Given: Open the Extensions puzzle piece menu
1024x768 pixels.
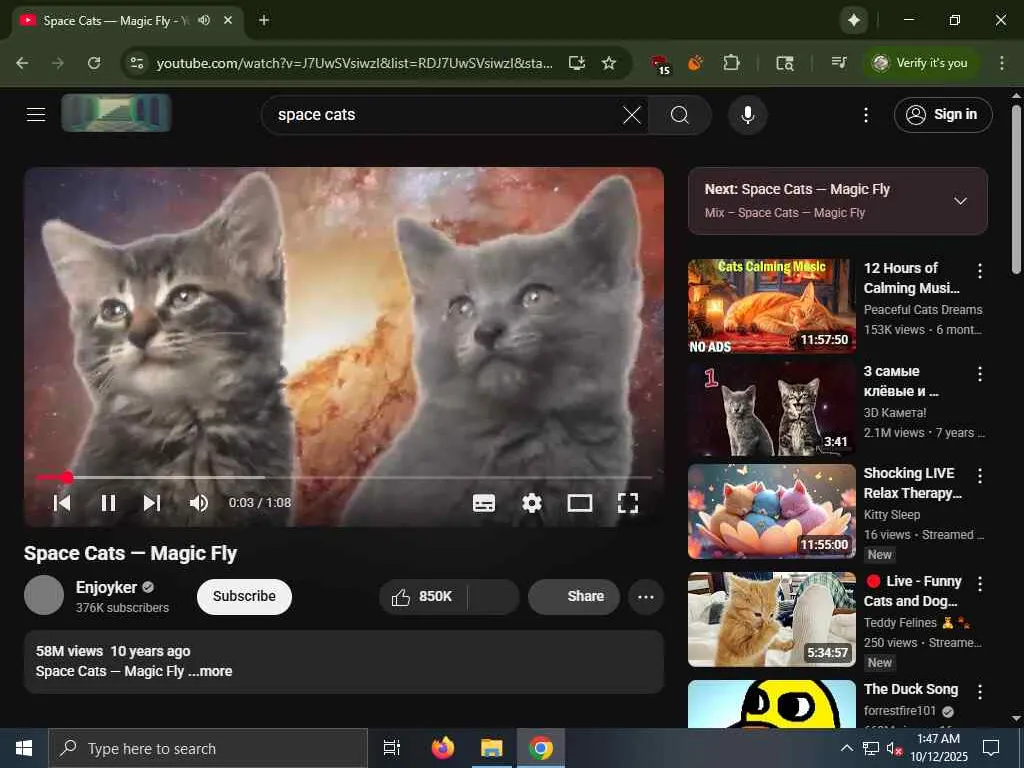Looking at the screenshot, I should click(731, 63).
